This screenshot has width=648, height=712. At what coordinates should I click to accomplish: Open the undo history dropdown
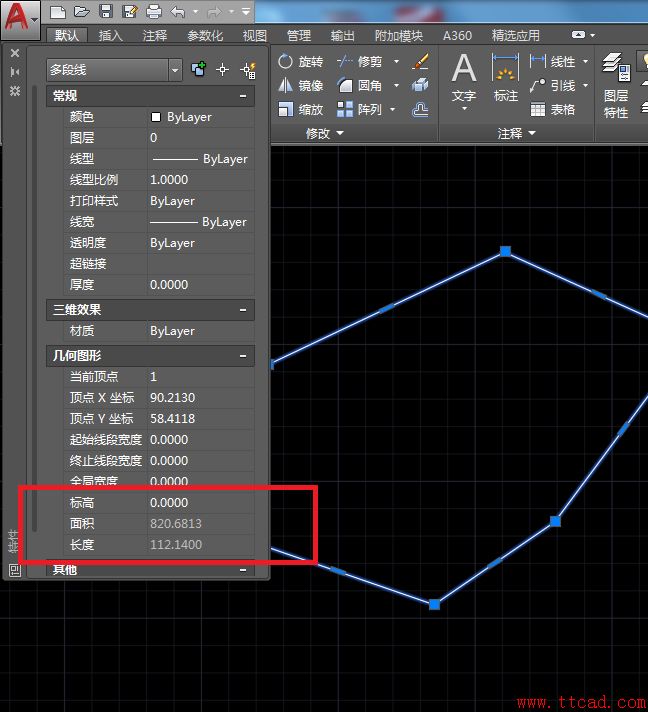click(x=196, y=12)
